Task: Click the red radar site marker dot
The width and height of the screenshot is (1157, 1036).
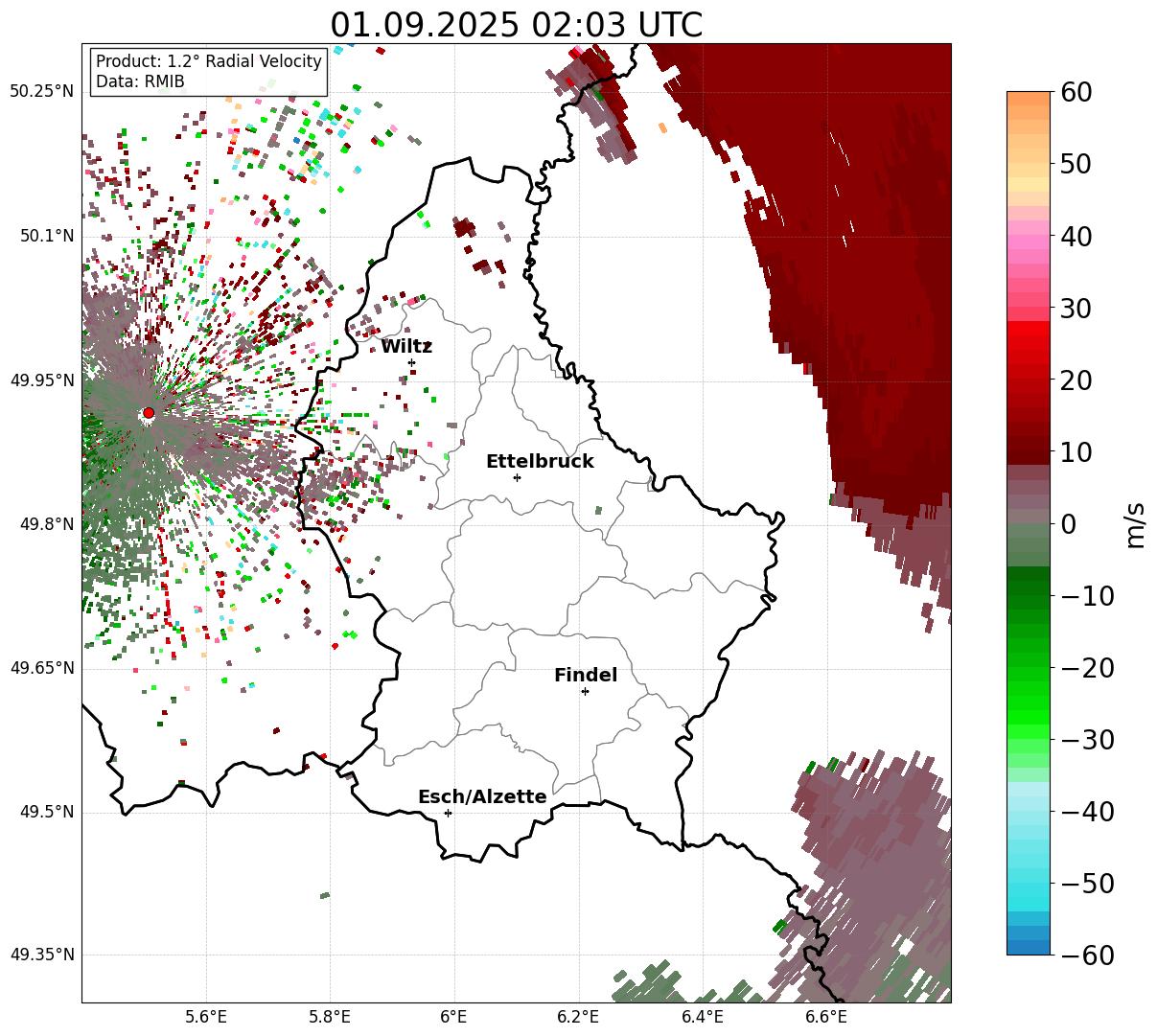Action: tap(149, 413)
